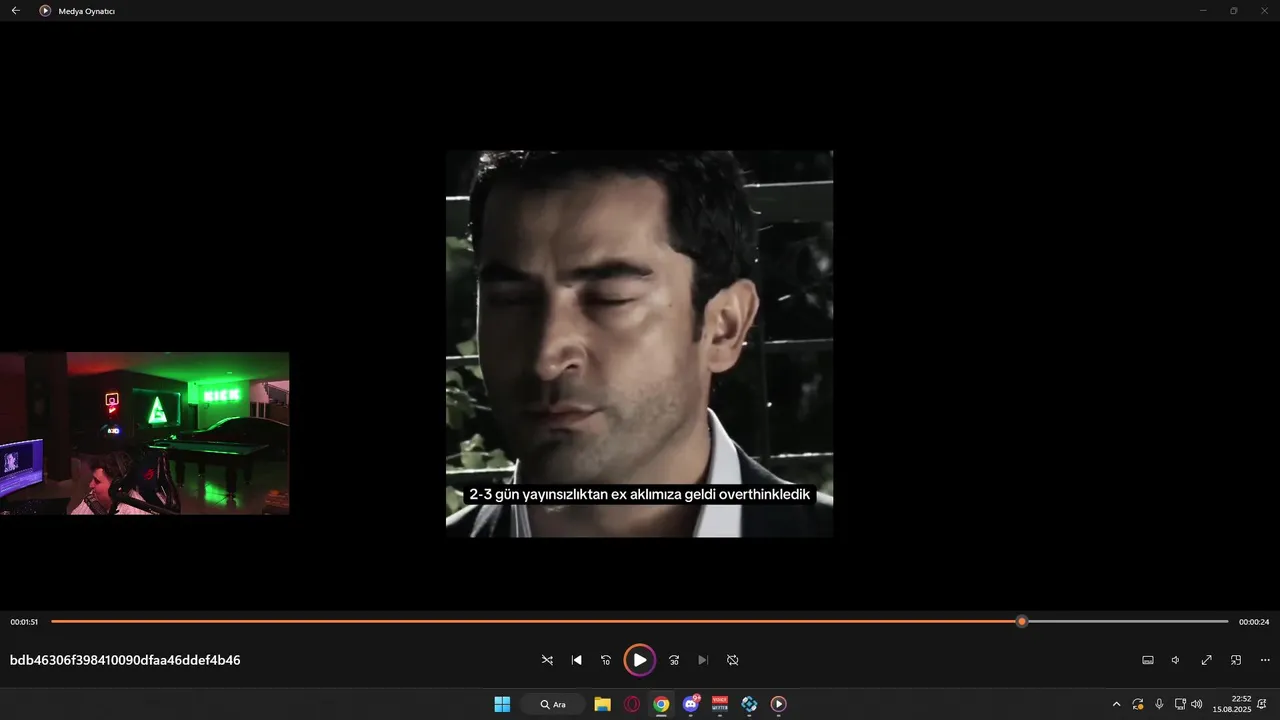
Task: Open the more options menu
Action: click(1265, 660)
